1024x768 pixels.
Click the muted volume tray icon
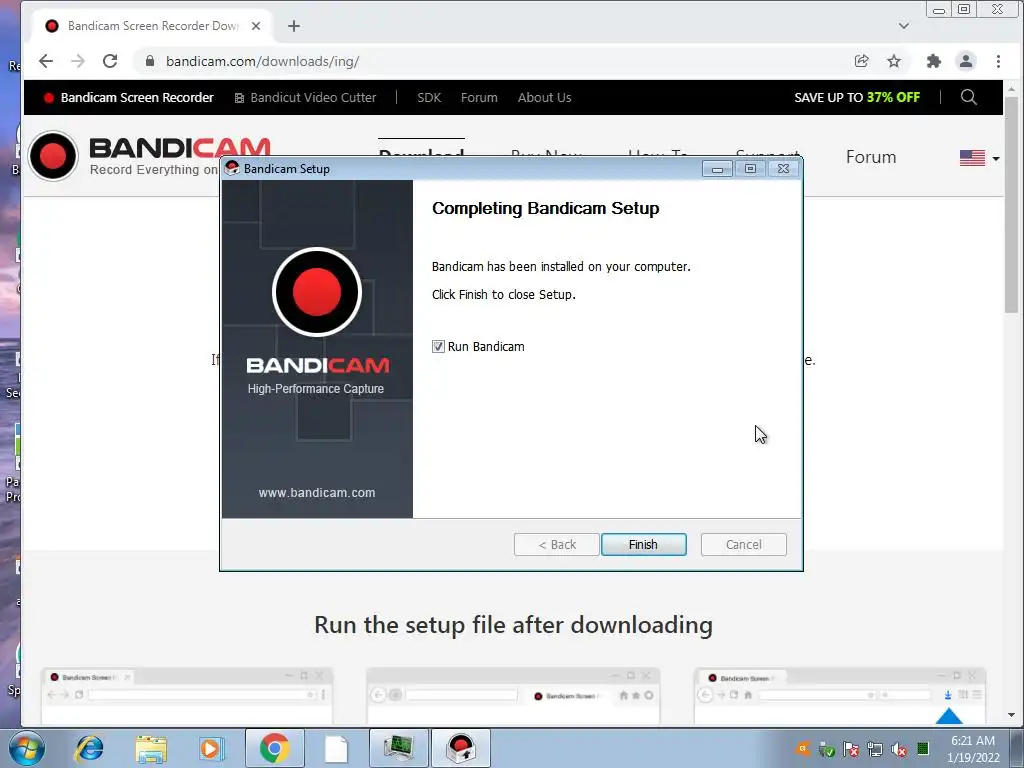899,749
